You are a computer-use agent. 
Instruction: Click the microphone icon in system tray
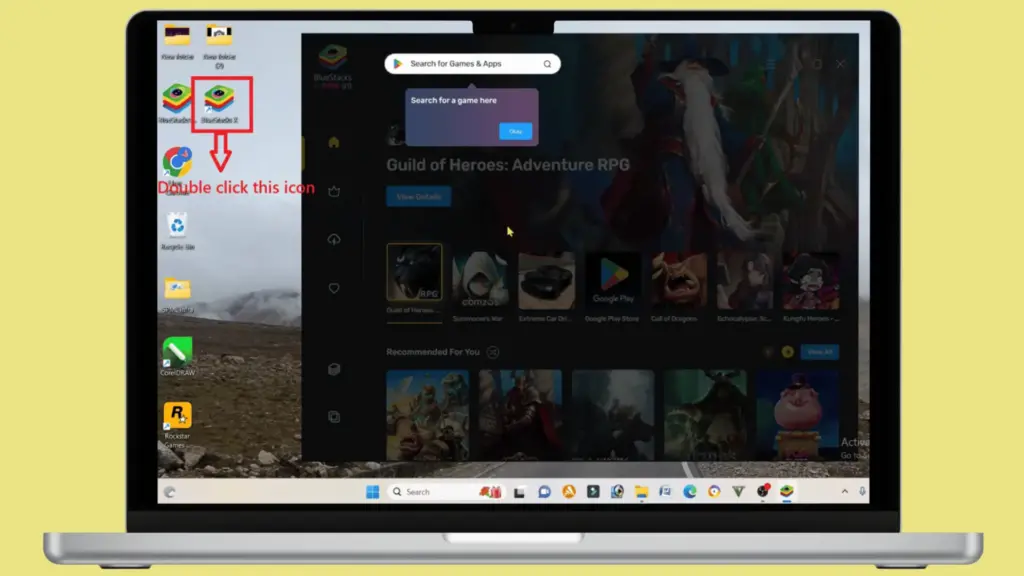862,492
